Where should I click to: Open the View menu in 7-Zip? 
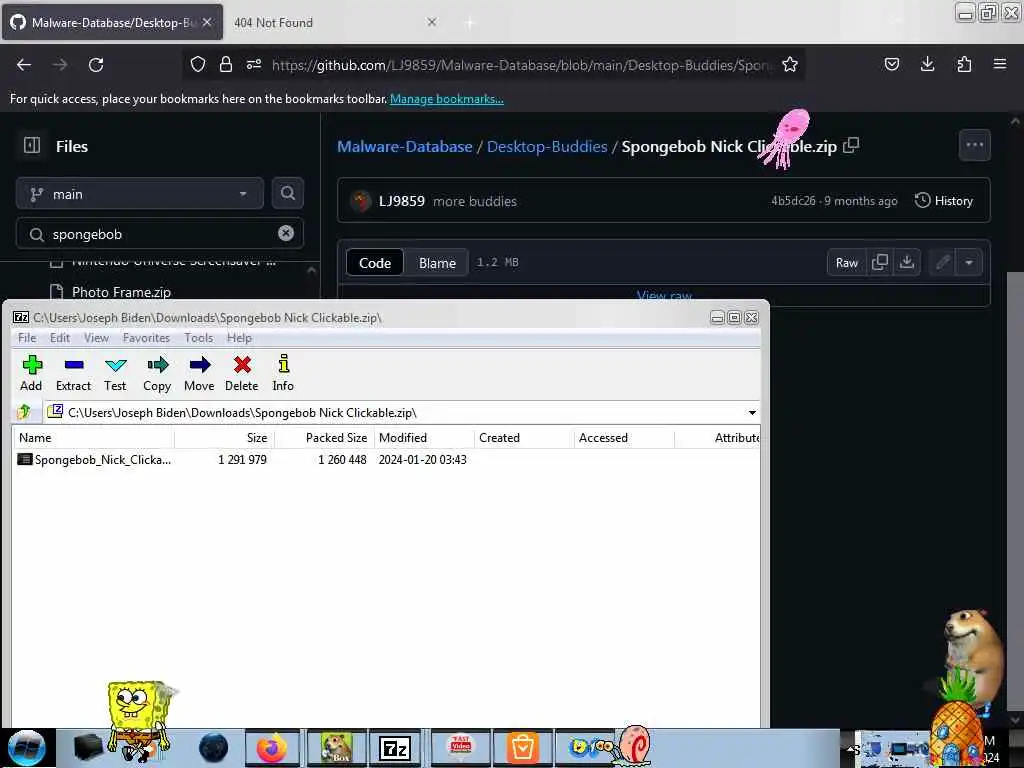point(96,338)
